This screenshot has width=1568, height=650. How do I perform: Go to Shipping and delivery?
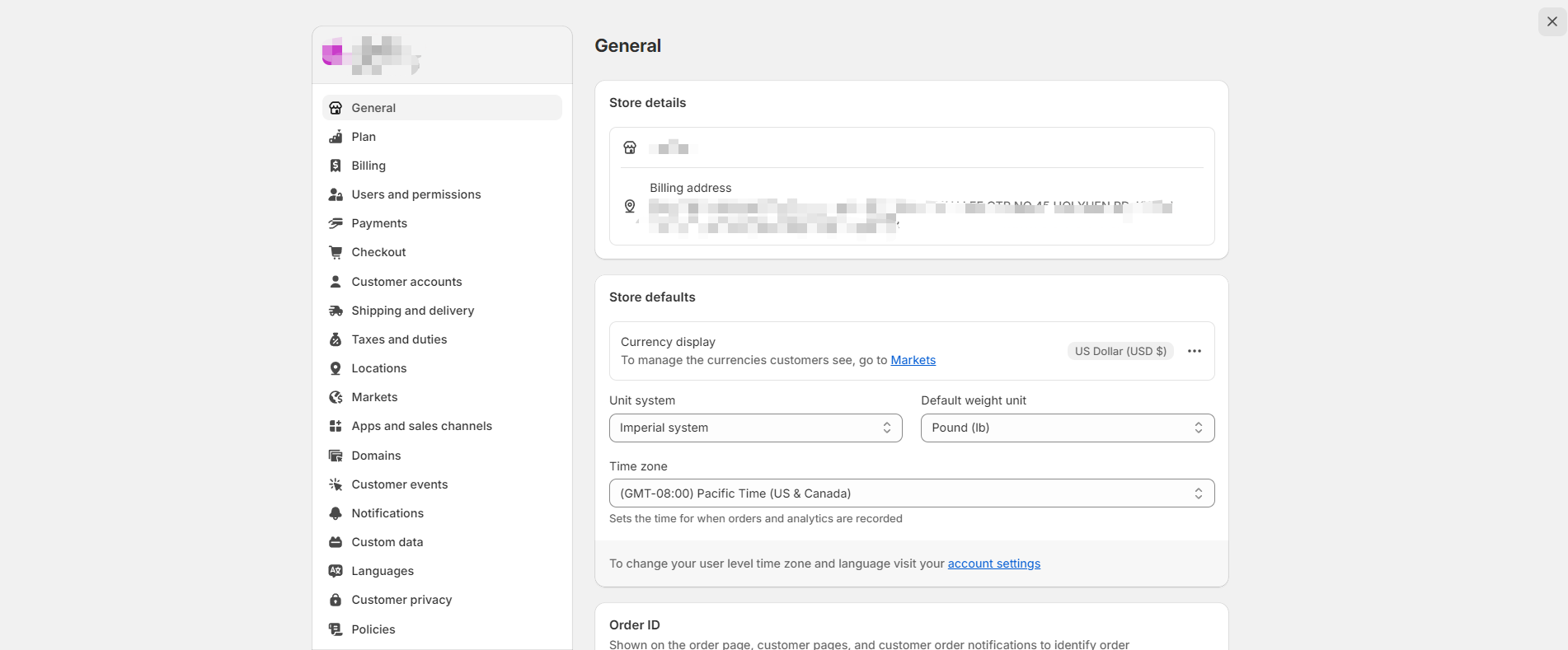(442, 311)
